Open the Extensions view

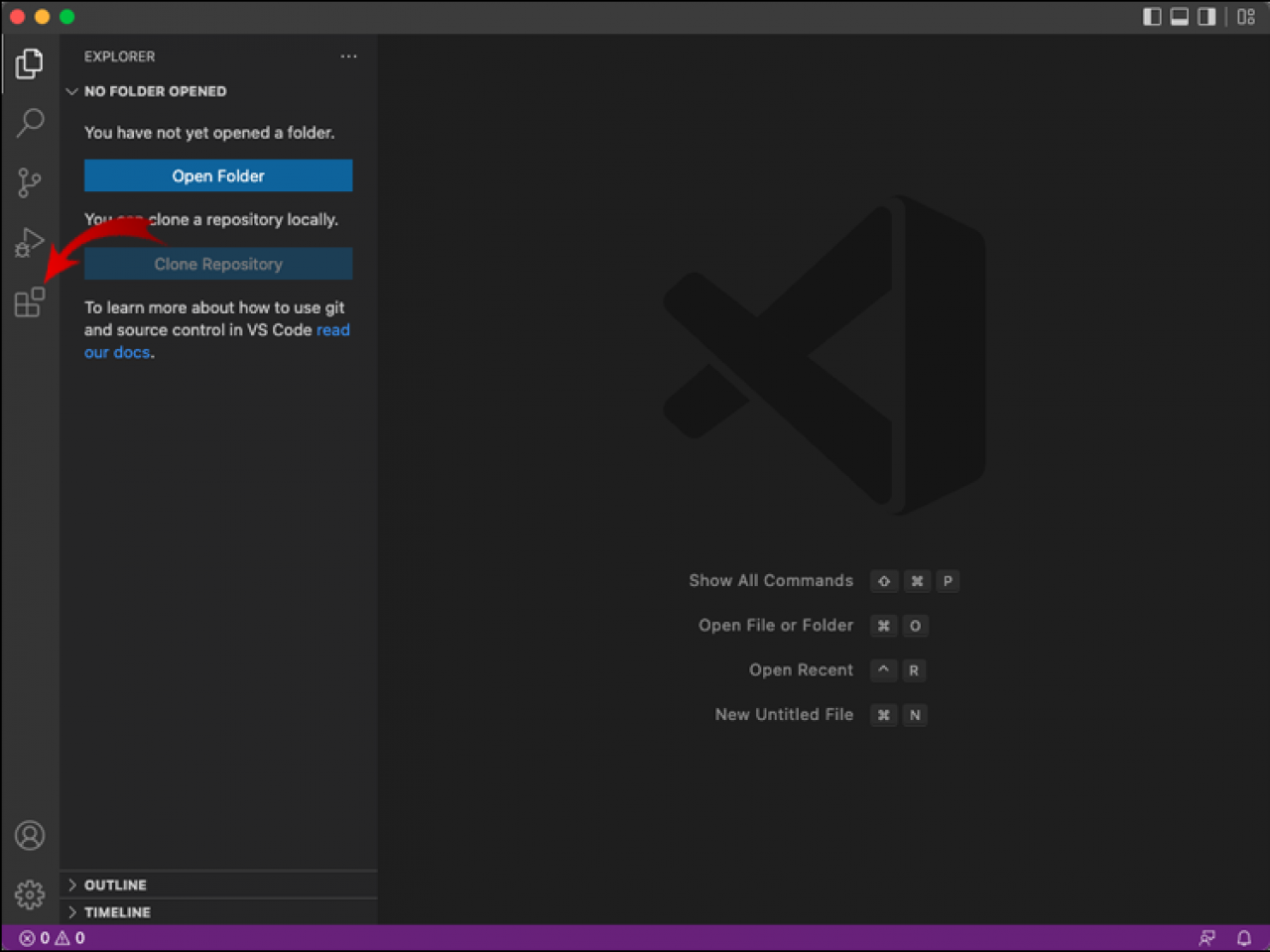click(29, 301)
